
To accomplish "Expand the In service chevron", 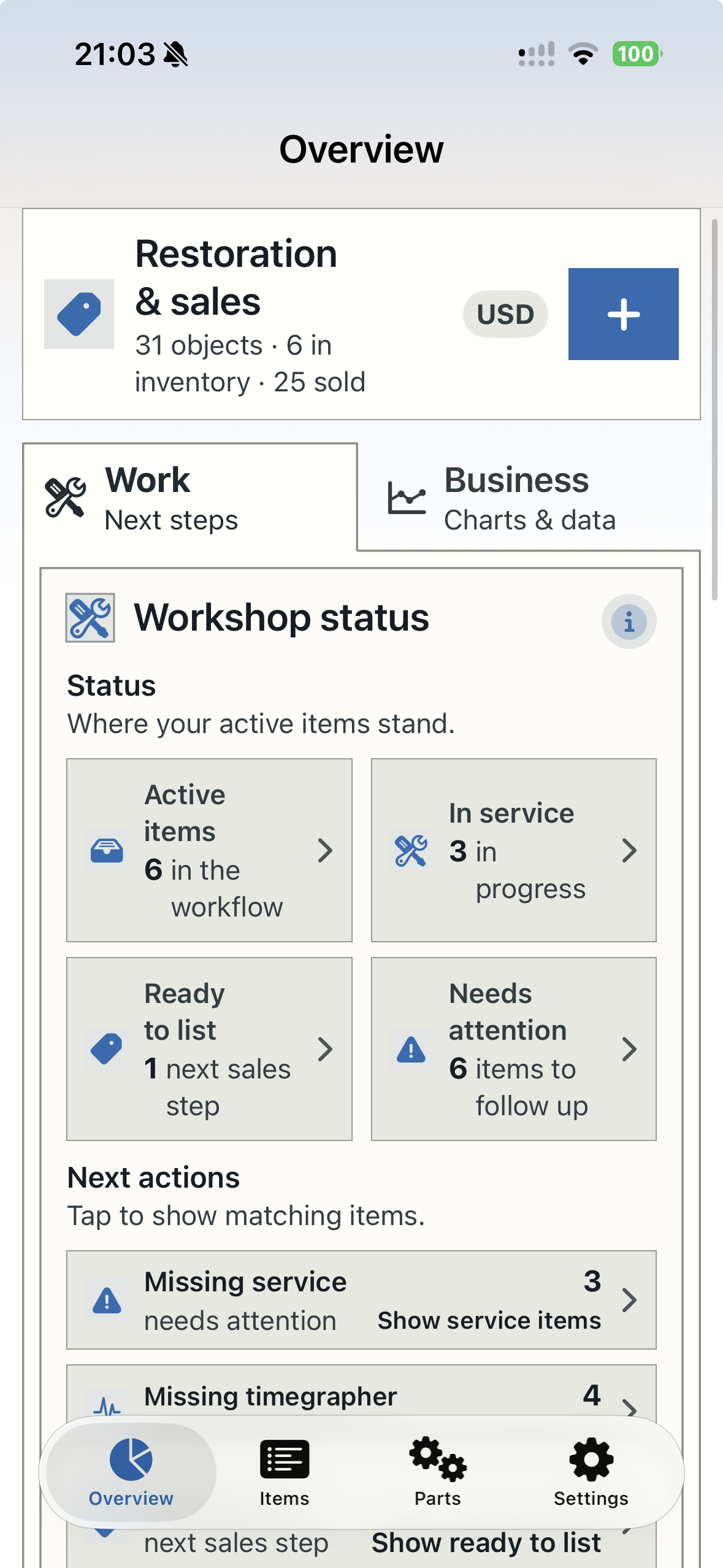I will [629, 851].
